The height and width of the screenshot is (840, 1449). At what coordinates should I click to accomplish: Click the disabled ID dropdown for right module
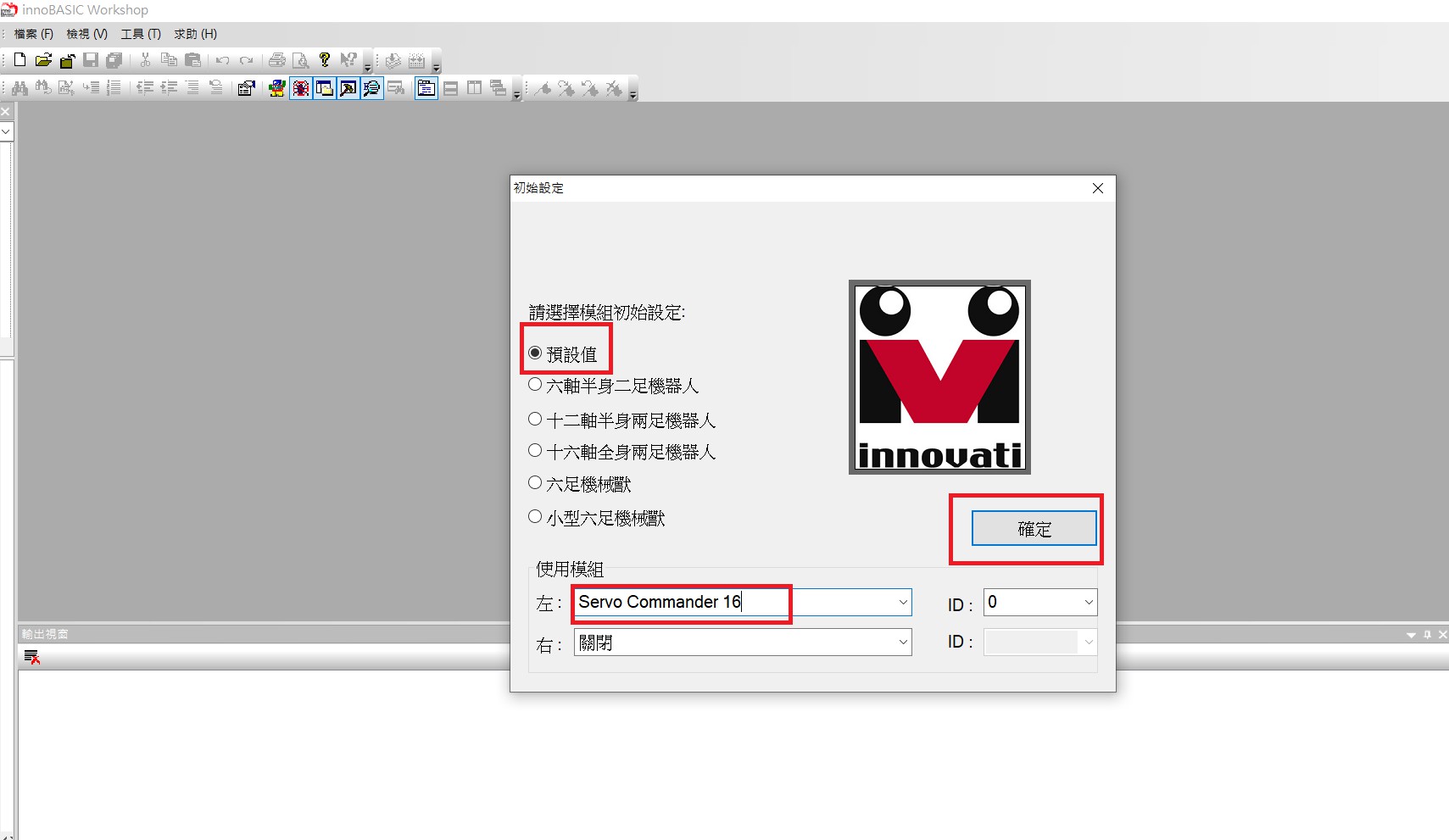(1040, 643)
